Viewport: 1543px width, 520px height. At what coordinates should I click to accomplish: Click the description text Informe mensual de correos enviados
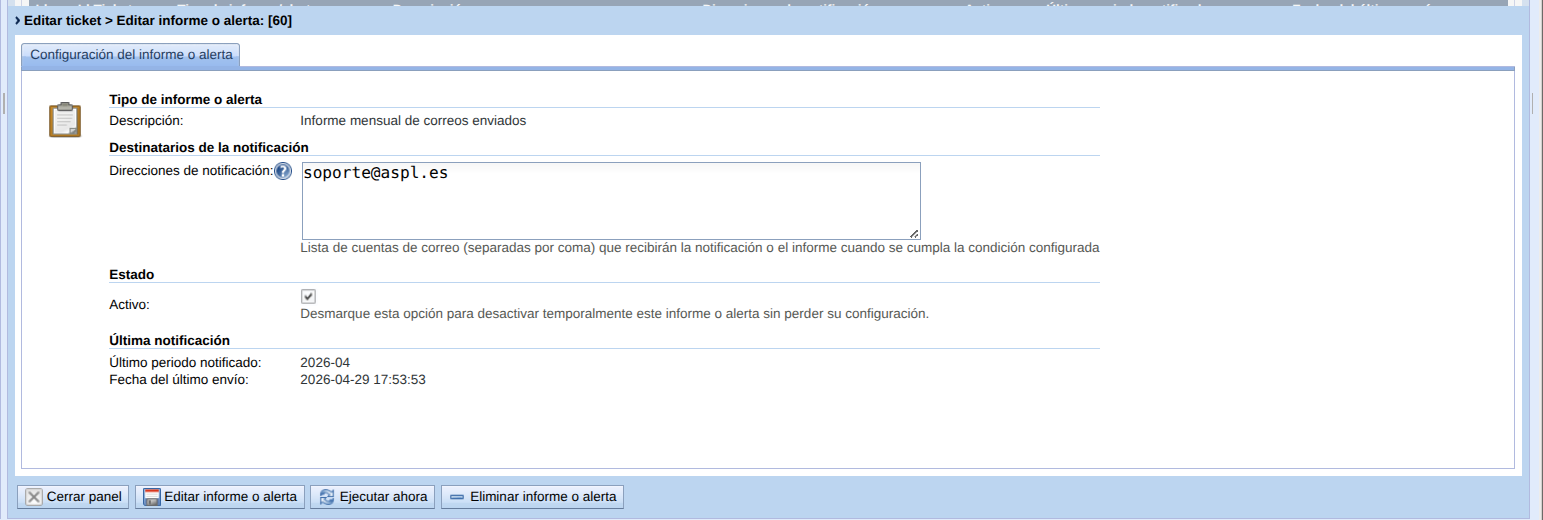[x=412, y=121]
